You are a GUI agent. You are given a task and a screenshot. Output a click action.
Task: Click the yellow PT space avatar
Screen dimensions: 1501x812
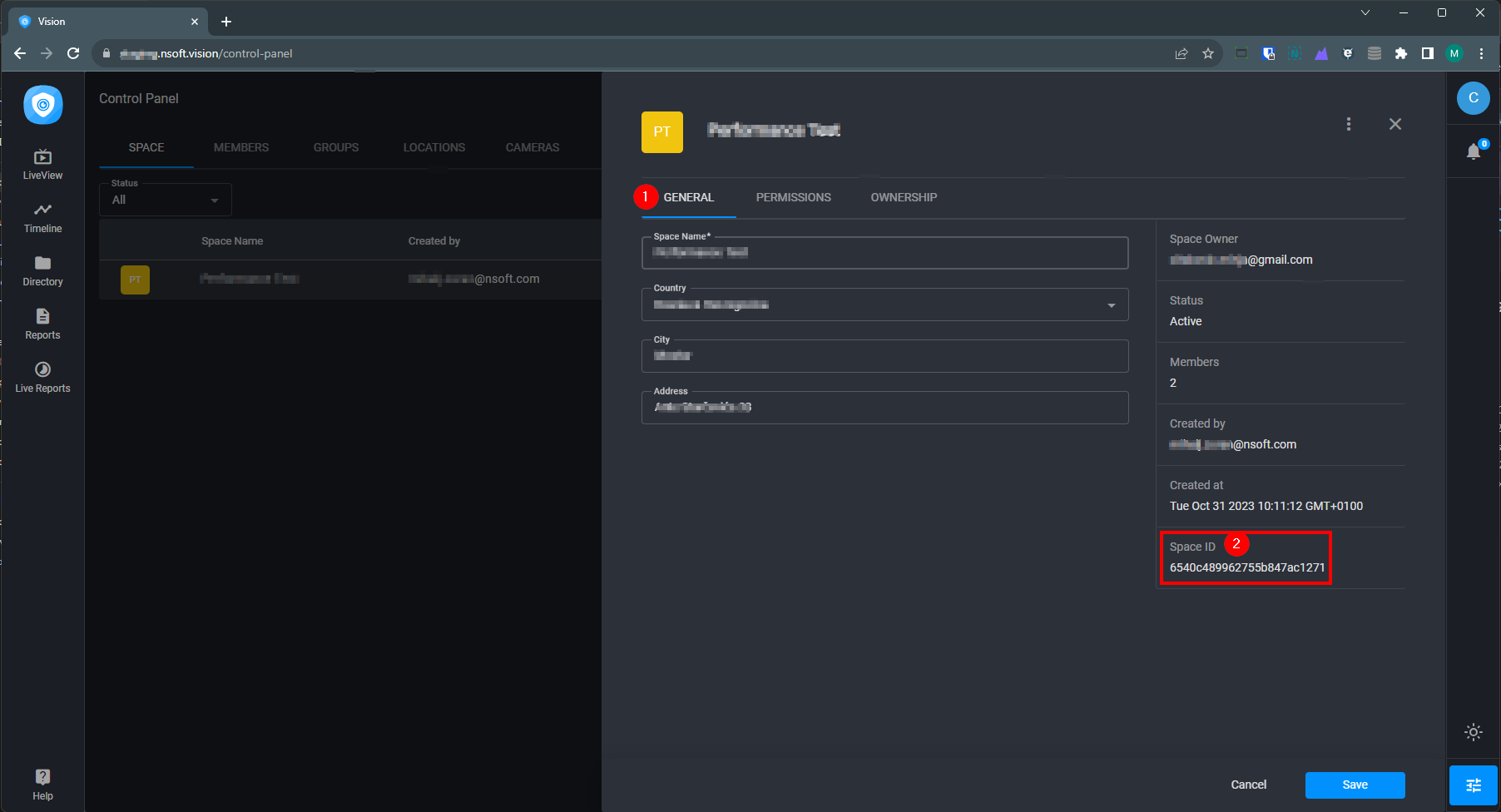point(662,132)
